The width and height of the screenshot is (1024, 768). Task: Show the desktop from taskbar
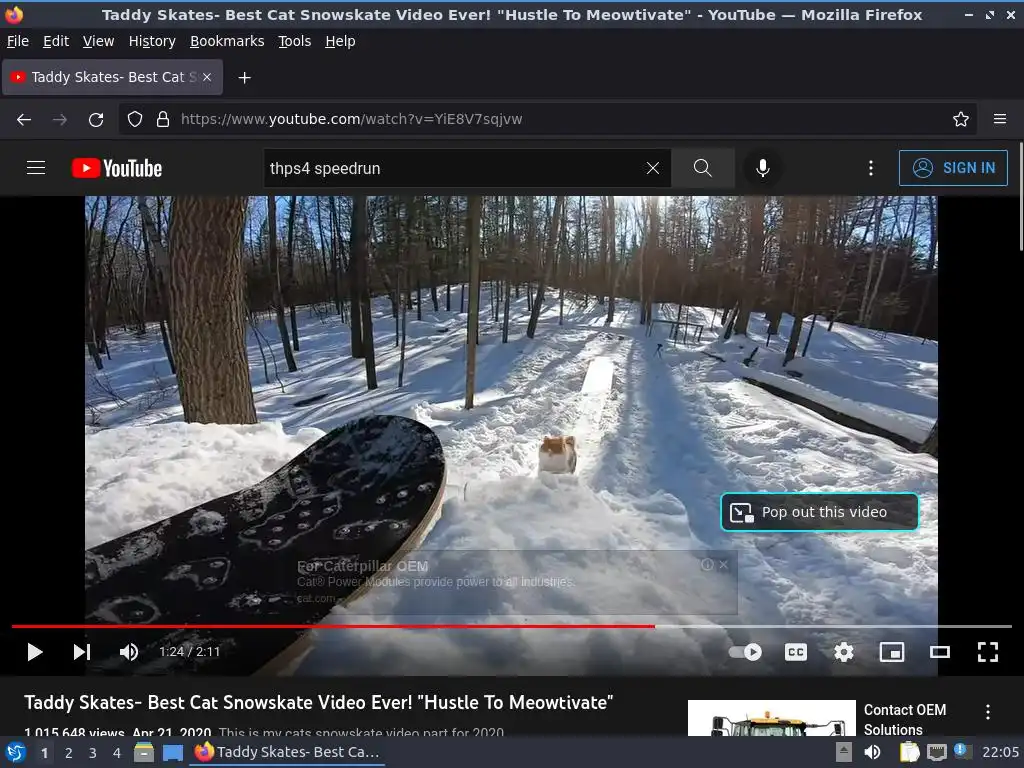click(173, 752)
